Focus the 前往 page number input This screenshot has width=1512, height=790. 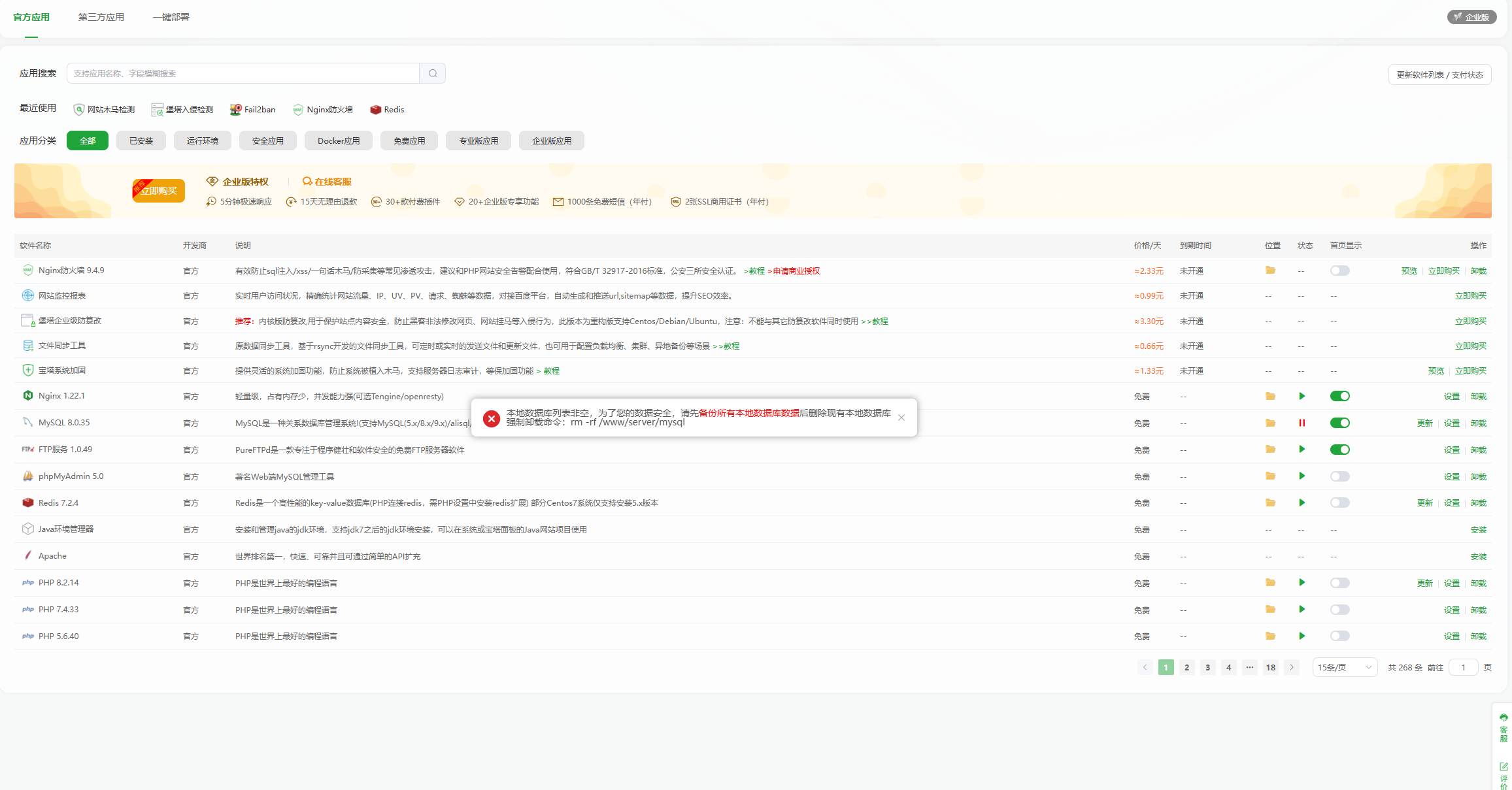click(1464, 667)
